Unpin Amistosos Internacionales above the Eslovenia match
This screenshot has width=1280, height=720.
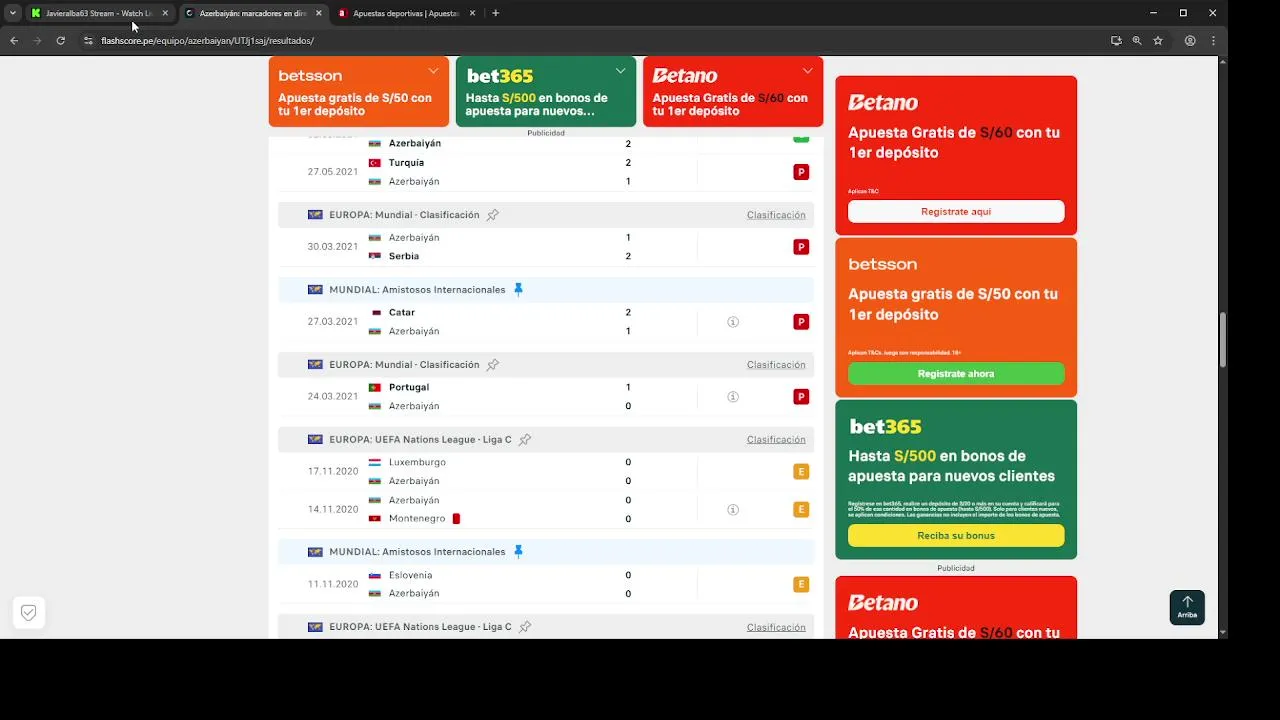(518, 552)
